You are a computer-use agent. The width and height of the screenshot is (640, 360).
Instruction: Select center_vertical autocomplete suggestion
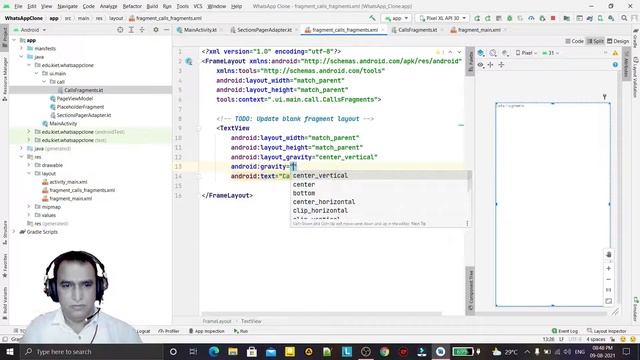[x=380, y=176]
